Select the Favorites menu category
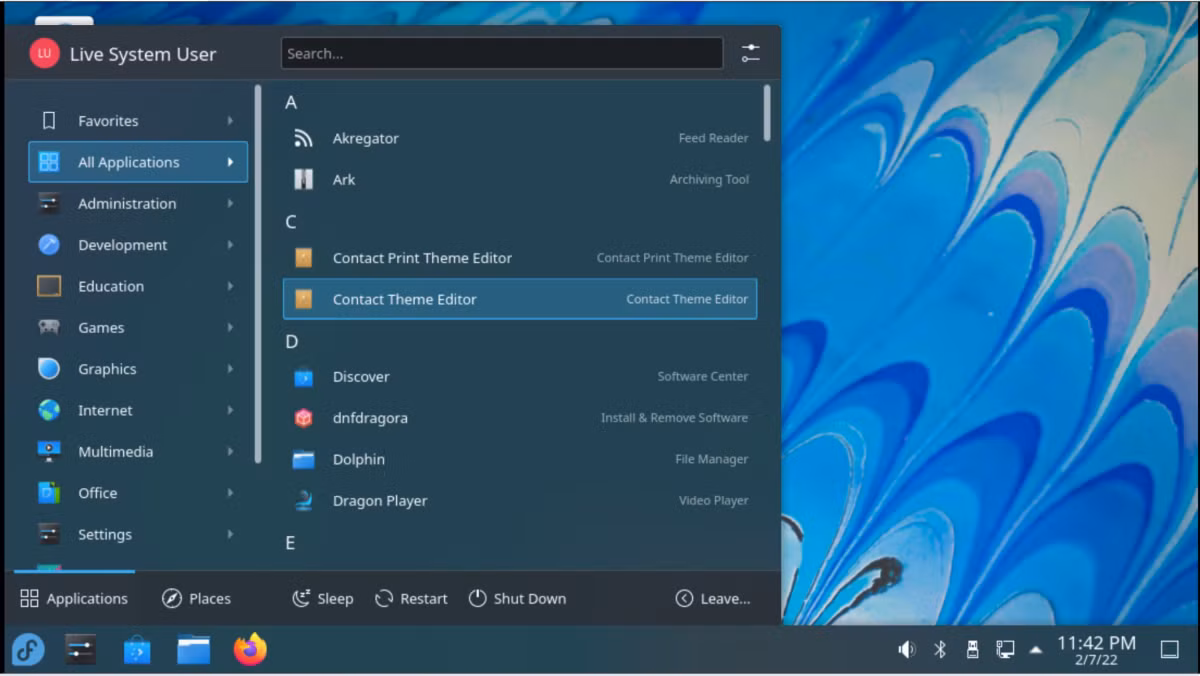 pos(138,121)
